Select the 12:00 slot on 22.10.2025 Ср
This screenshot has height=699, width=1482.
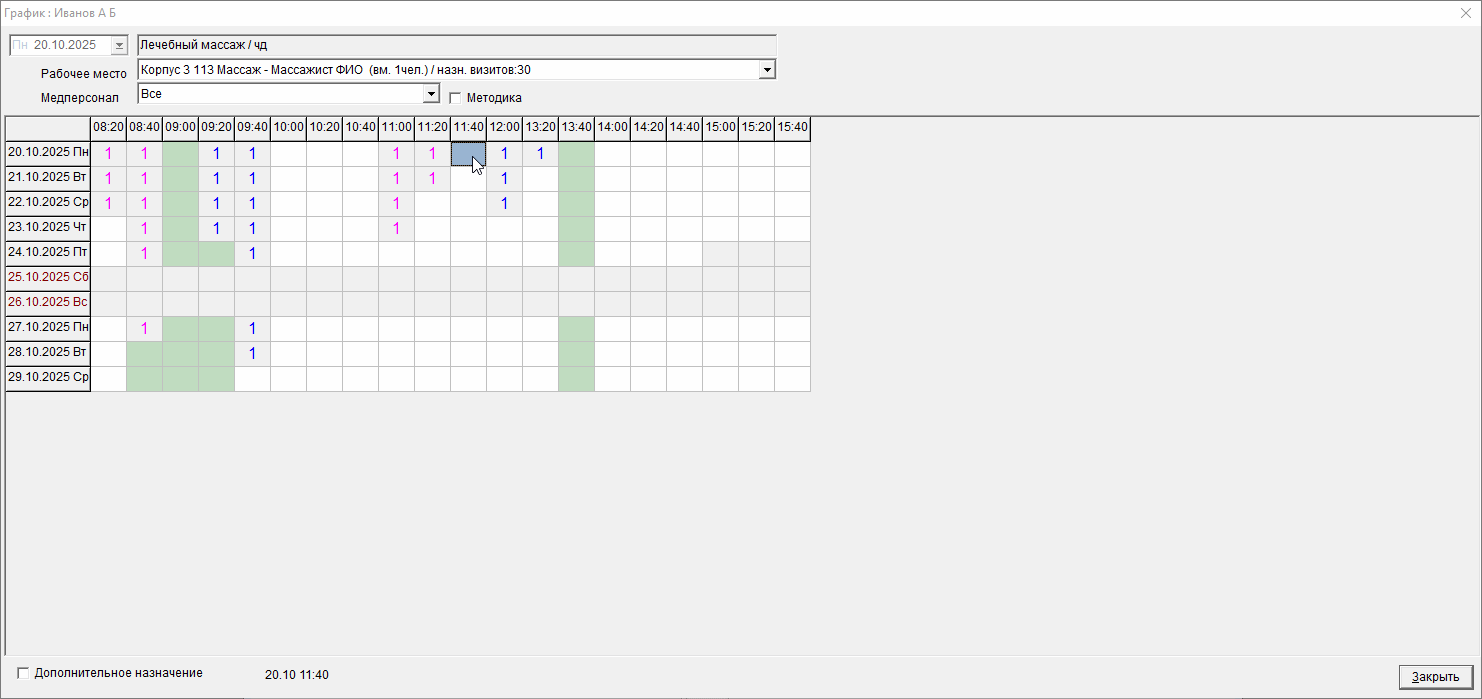pos(504,204)
